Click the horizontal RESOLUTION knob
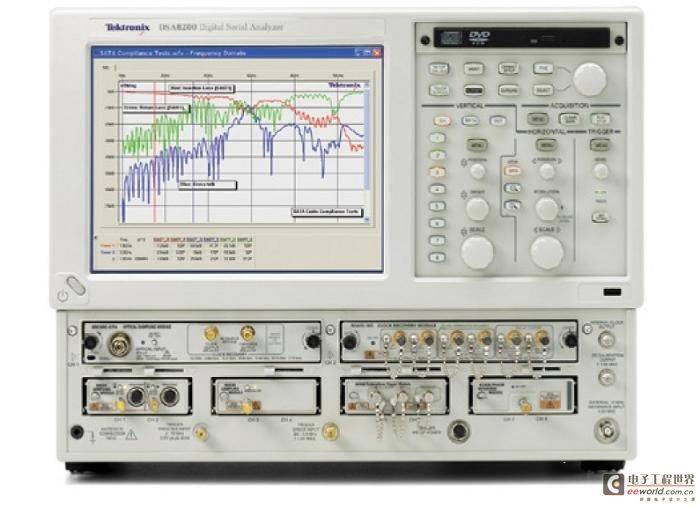 coord(546,208)
